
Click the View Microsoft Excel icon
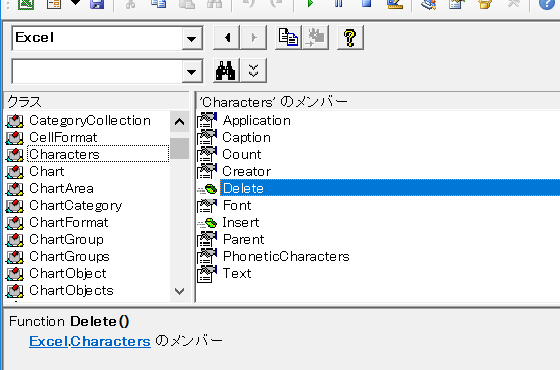pos(26,4)
